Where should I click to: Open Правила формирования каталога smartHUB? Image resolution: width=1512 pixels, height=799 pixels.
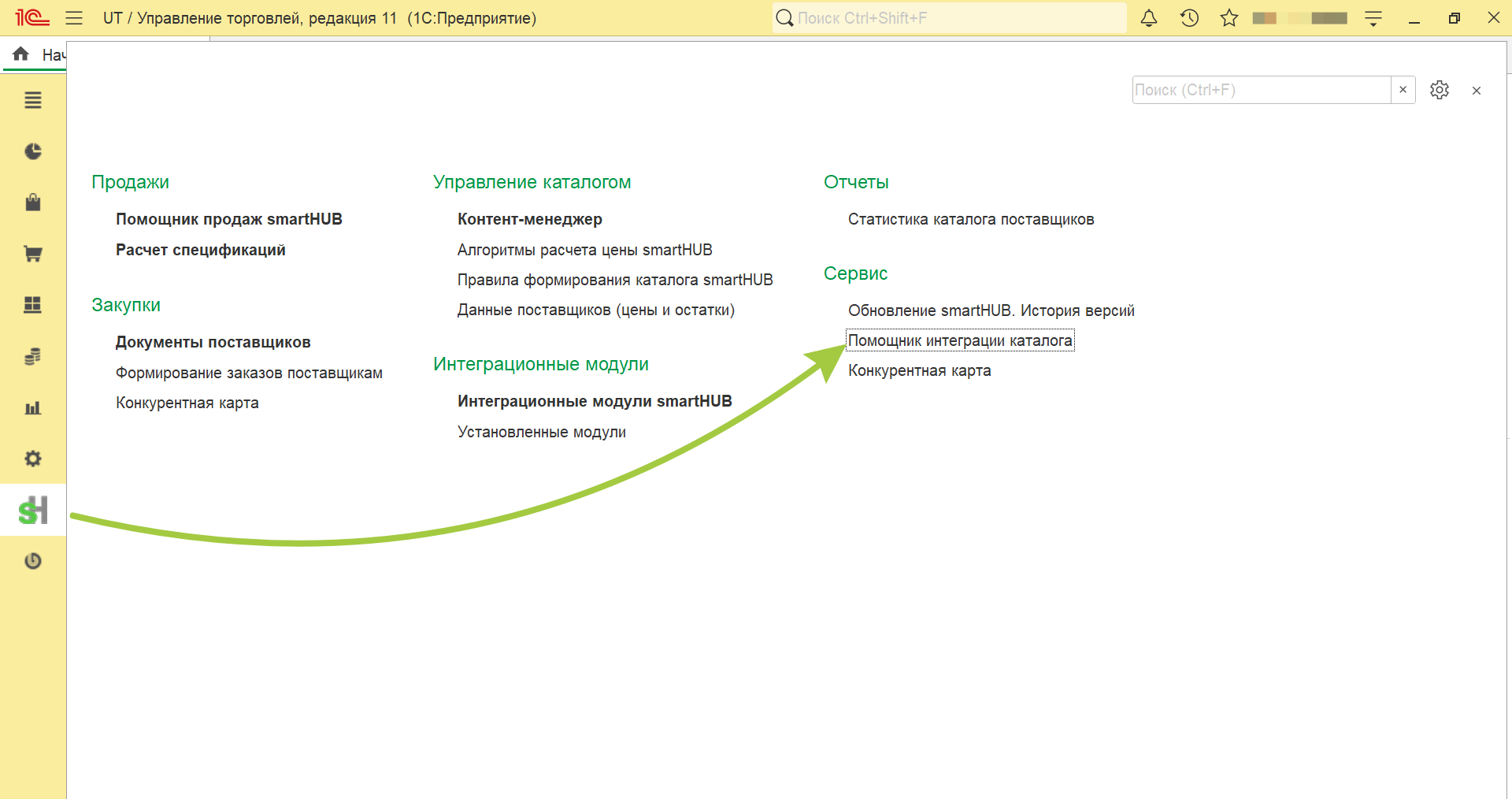[x=615, y=280]
